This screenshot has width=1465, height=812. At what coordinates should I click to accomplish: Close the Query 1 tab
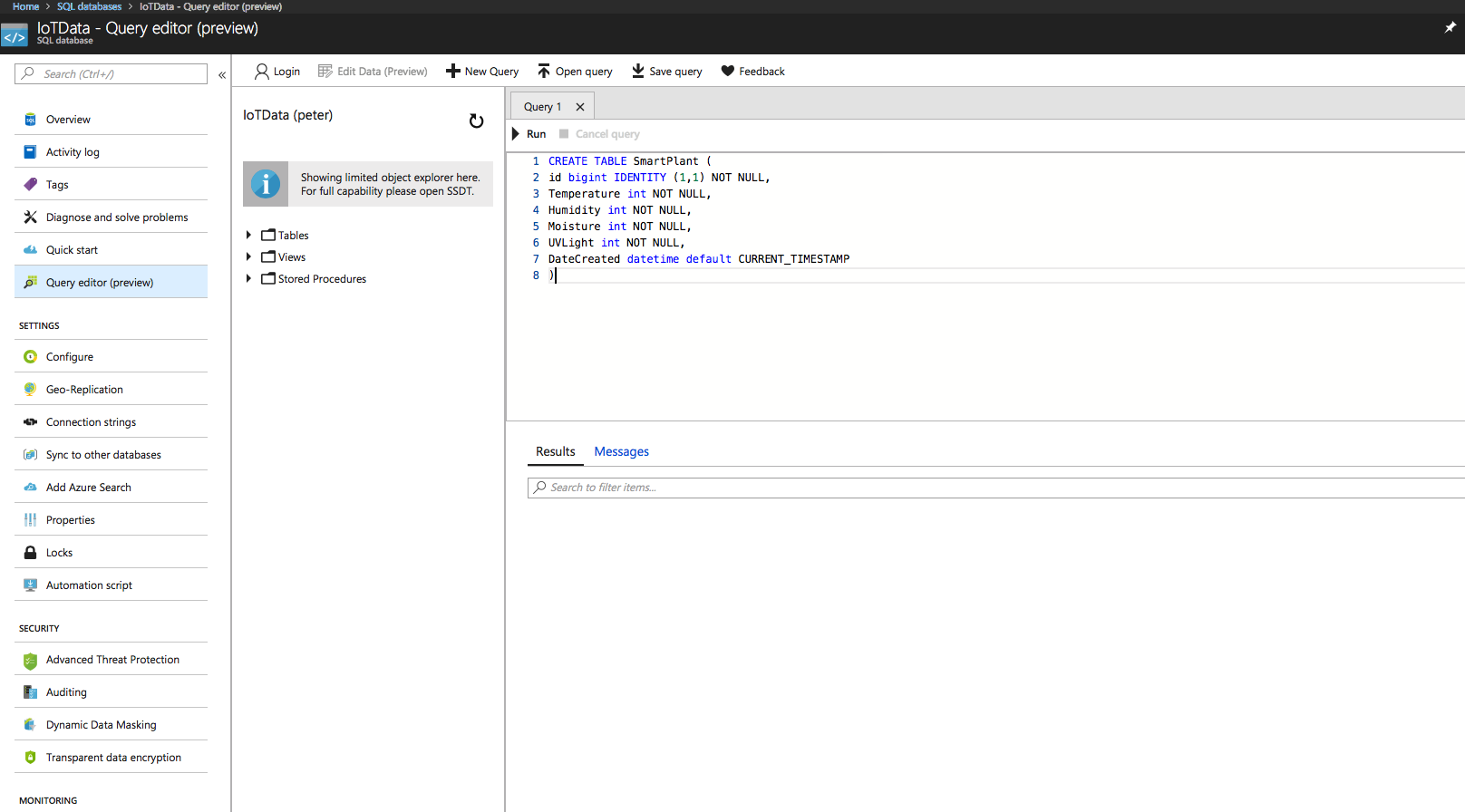click(x=580, y=107)
